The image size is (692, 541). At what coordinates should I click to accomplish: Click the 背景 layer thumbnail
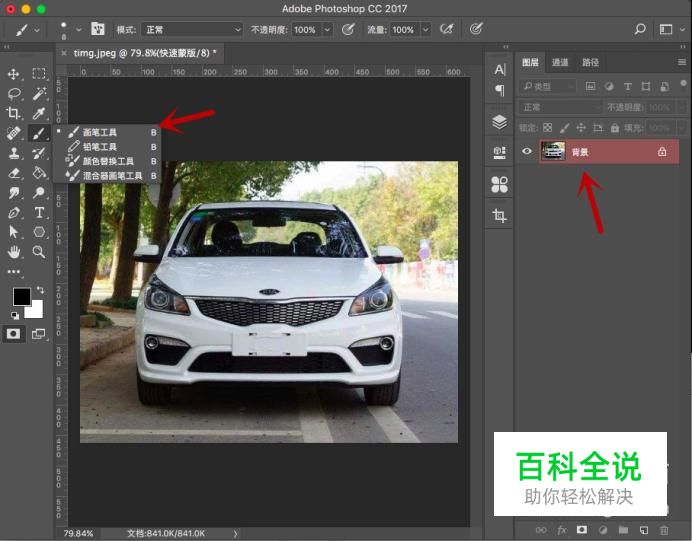[x=553, y=151]
